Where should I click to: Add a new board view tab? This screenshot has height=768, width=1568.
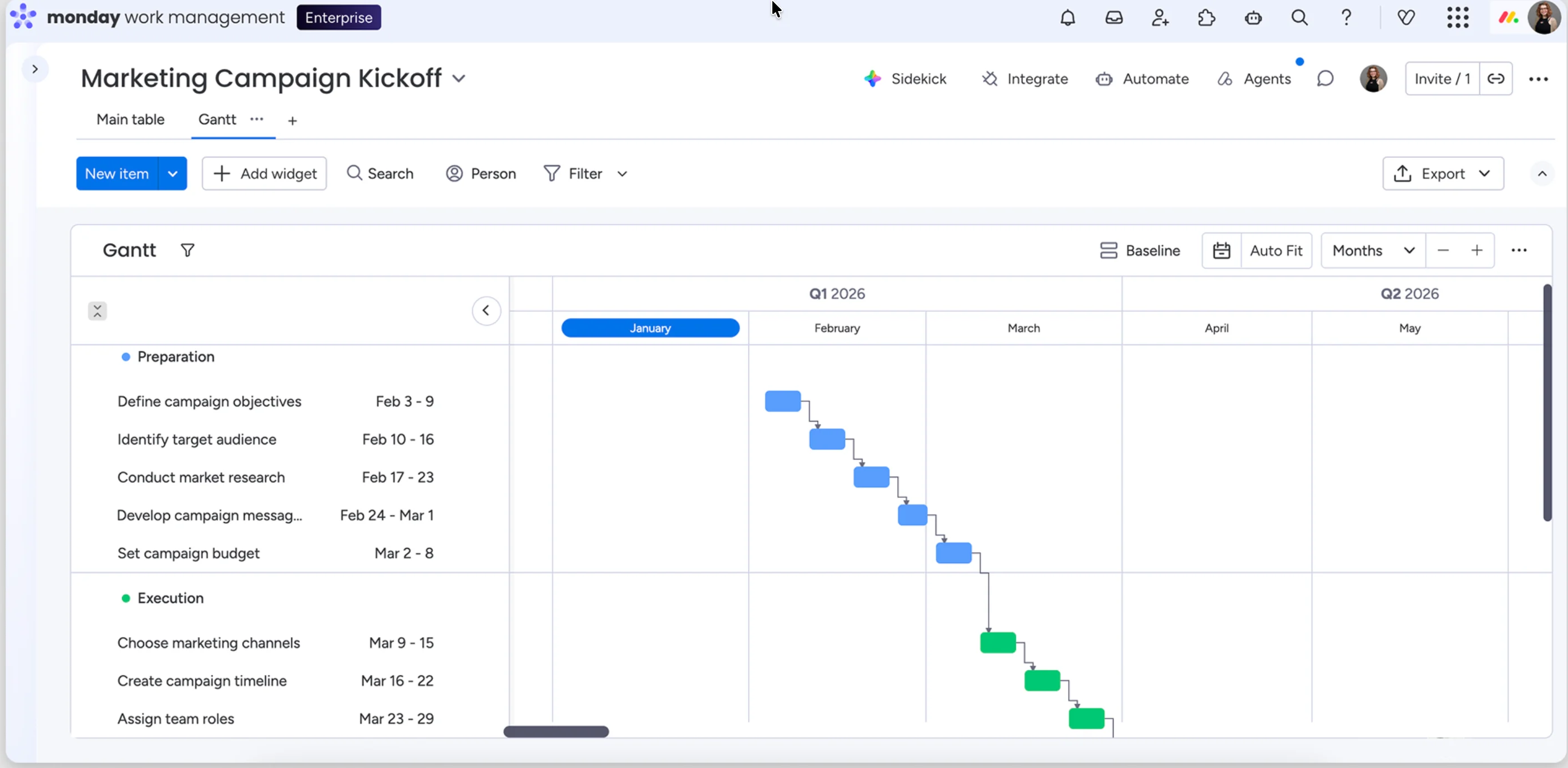click(292, 120)
